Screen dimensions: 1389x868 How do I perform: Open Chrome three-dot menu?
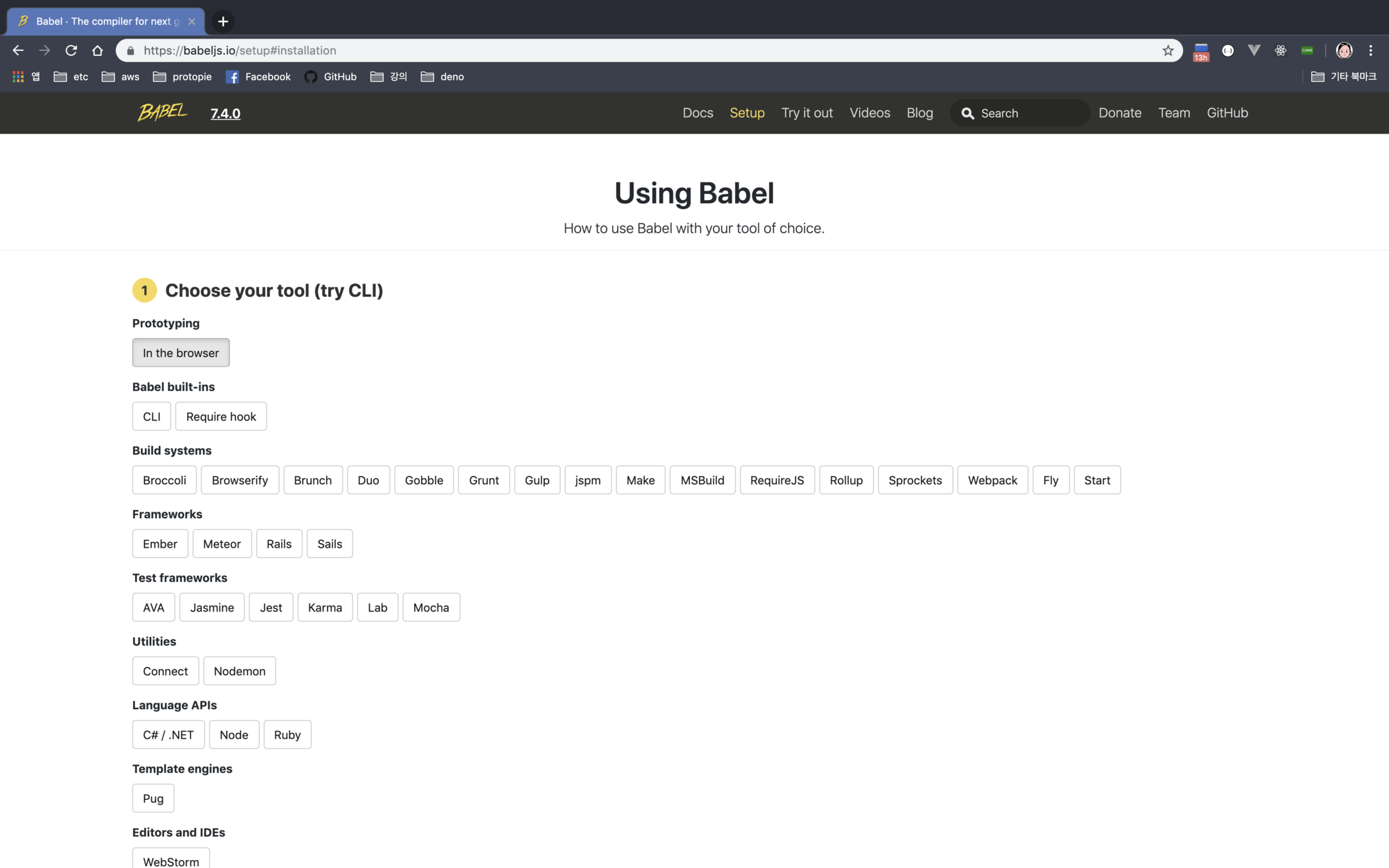[x=1370, y=50]
